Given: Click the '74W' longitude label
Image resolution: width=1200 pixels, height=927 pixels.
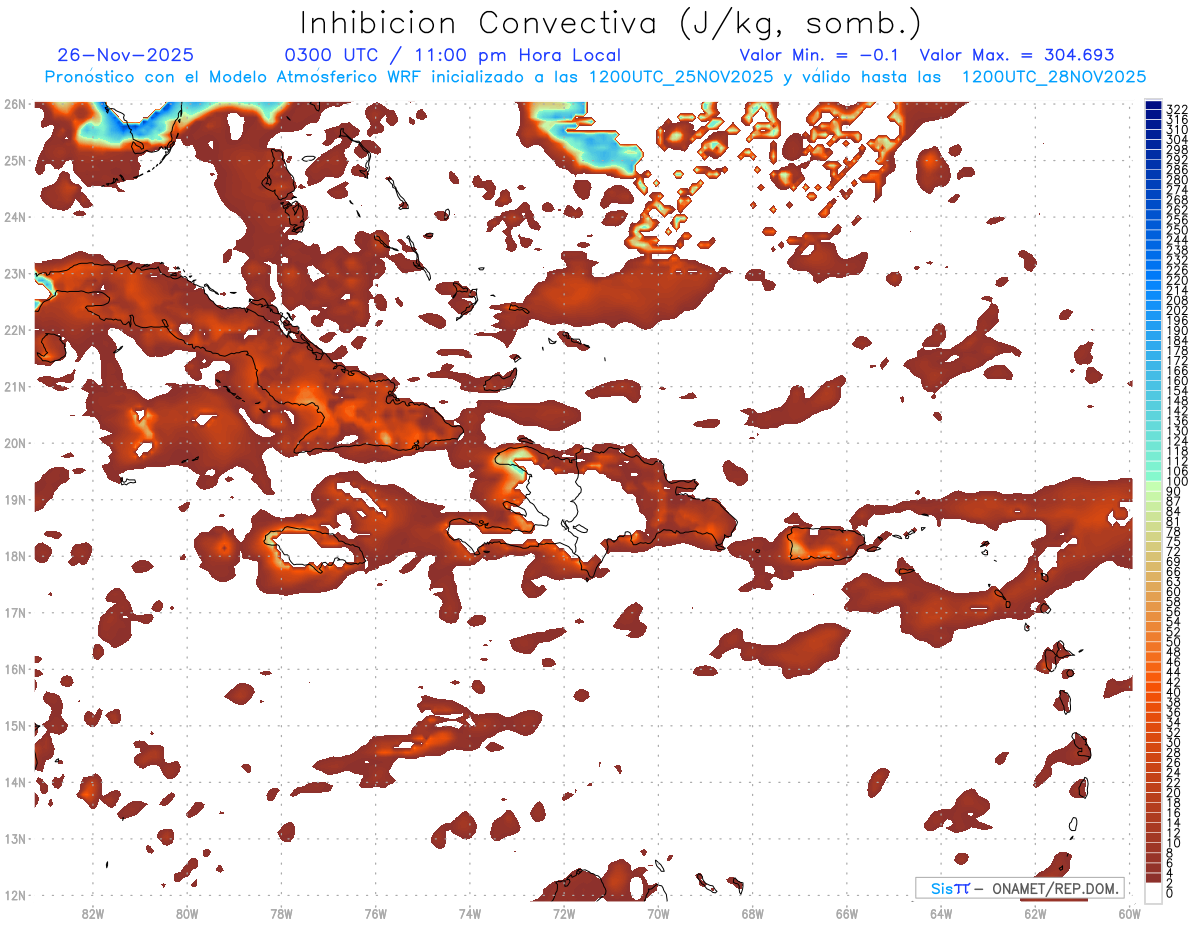Looking at the screenshot, I should tap(470, 913).
